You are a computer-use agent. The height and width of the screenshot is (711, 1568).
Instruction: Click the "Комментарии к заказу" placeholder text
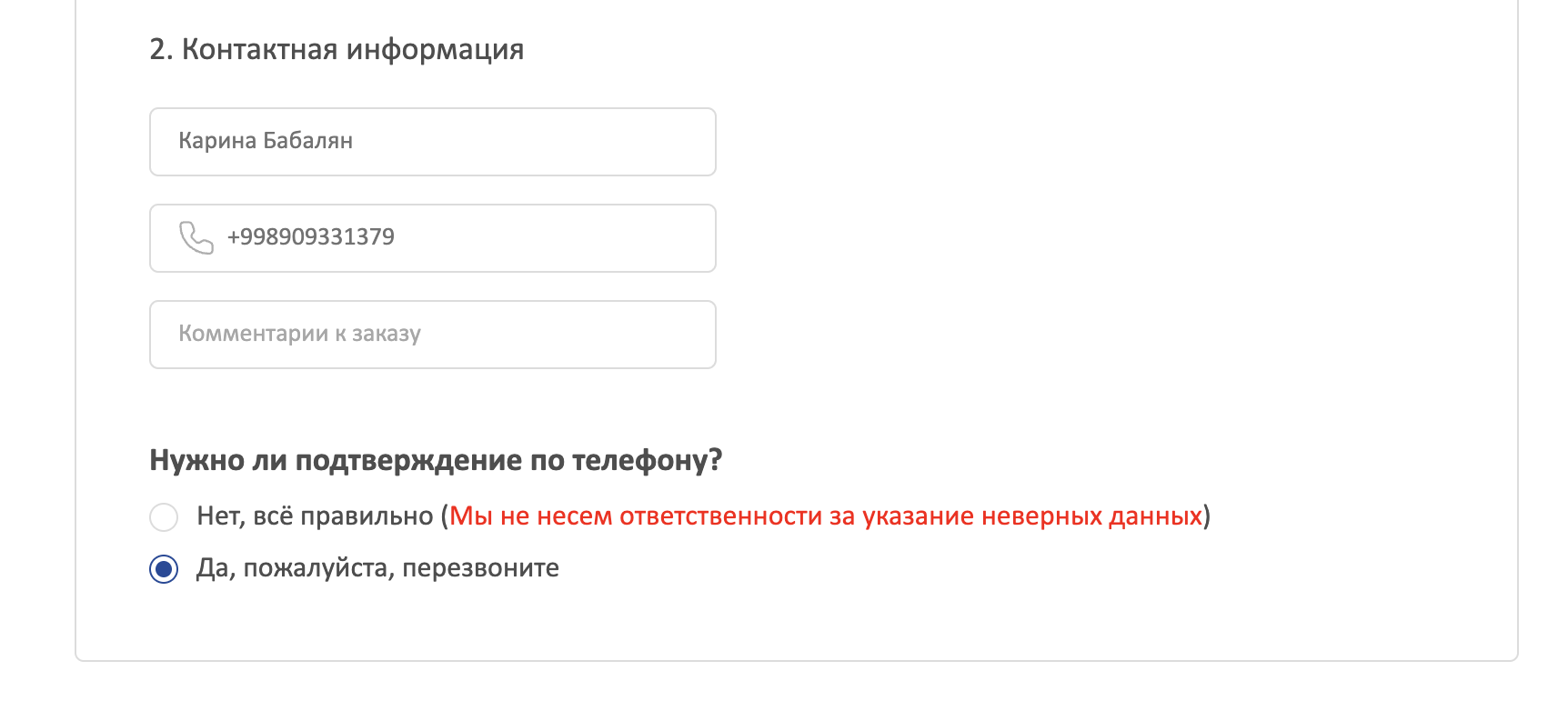tap(299, 334)
